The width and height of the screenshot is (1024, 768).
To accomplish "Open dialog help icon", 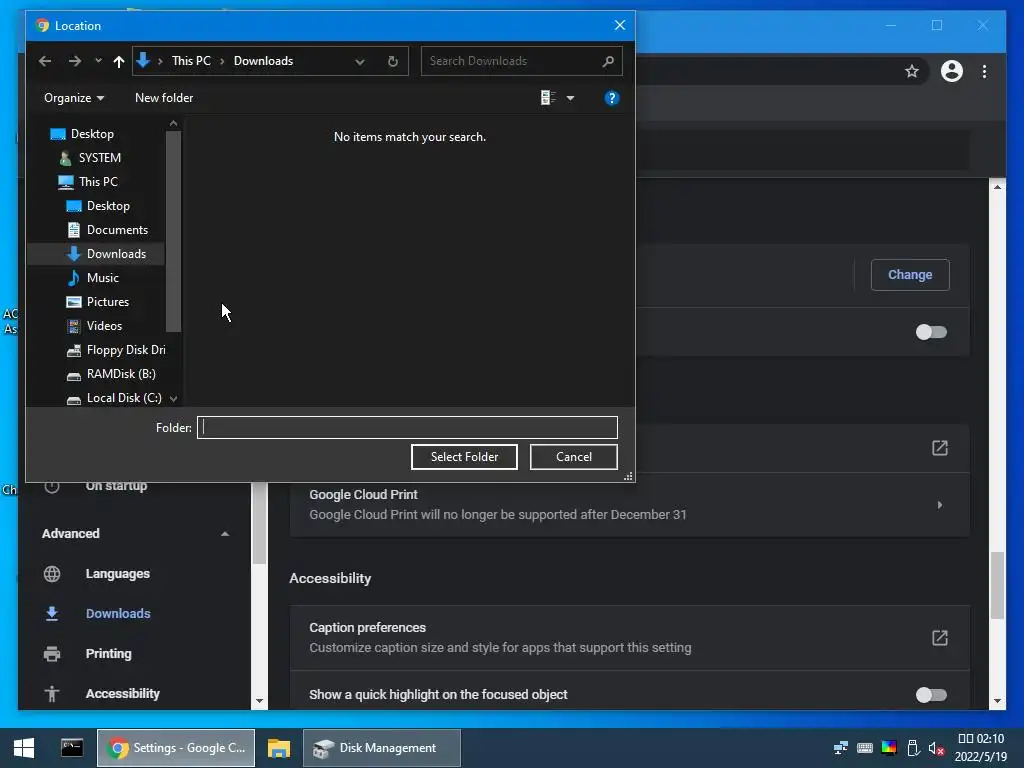I will tap(611, 98).
